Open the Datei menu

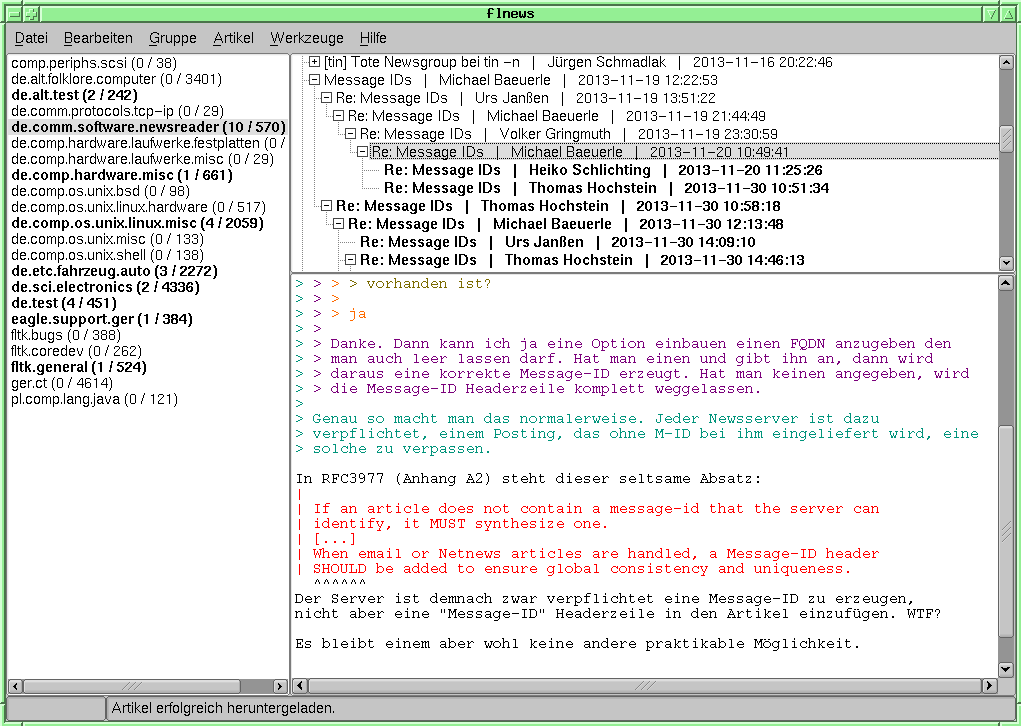point(31,38)
